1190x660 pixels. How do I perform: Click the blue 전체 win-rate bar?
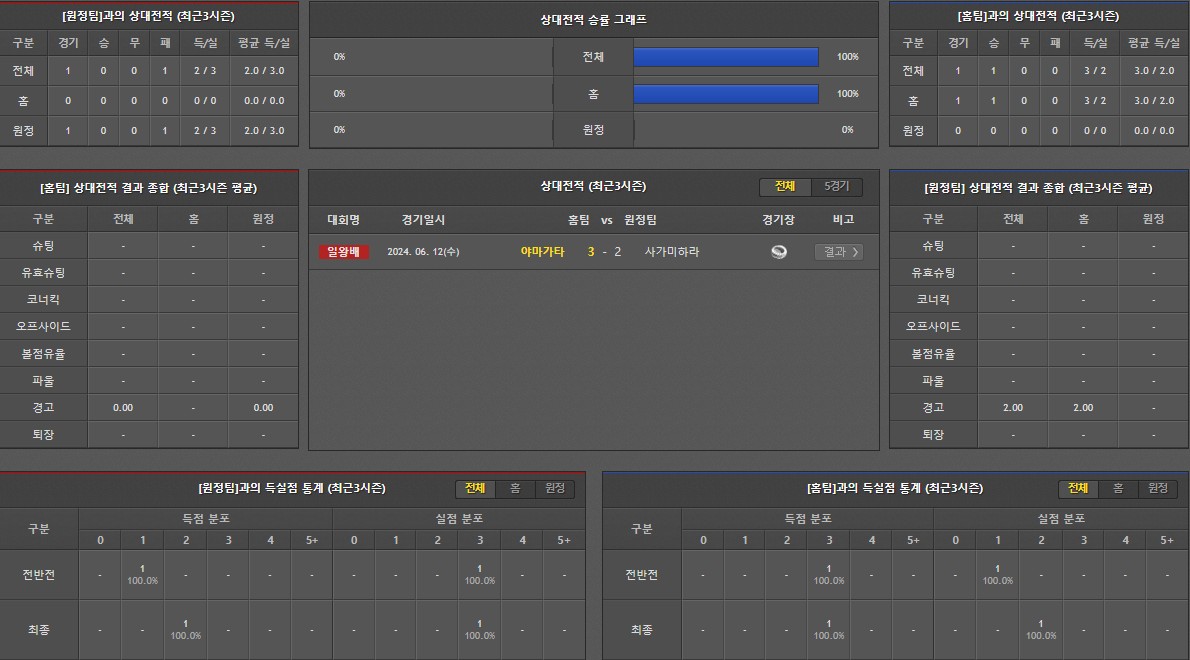pos(726,57)
